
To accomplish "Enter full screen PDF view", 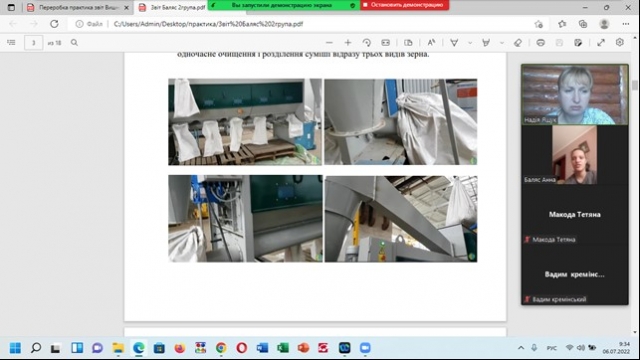I will coord(601,42).
